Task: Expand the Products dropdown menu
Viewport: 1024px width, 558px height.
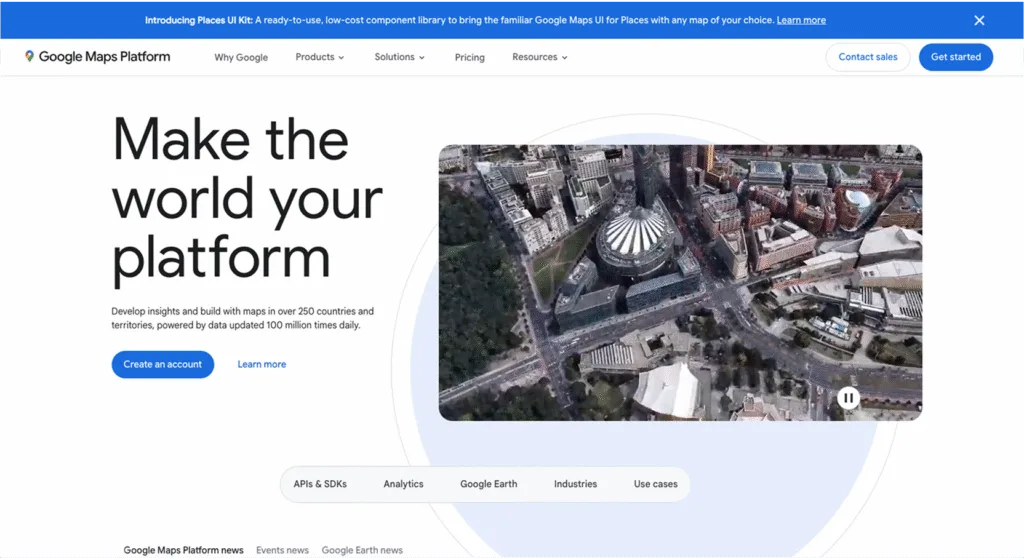Action: (320, 57)
